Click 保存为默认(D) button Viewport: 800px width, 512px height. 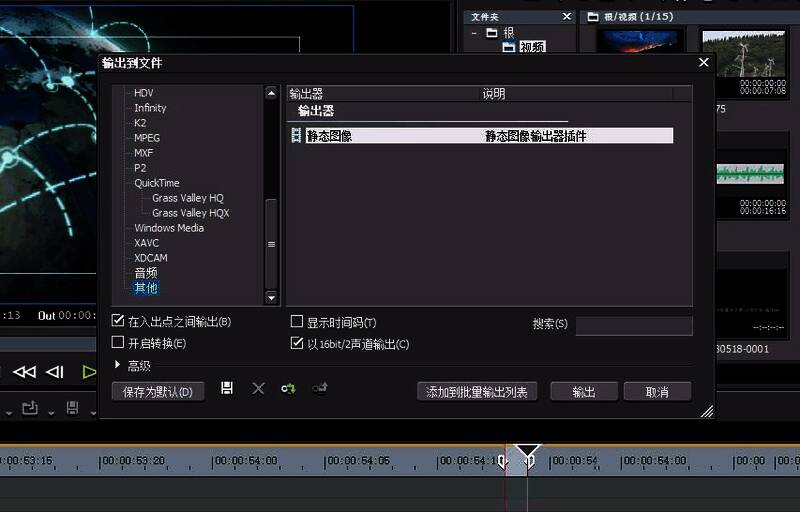158,392
